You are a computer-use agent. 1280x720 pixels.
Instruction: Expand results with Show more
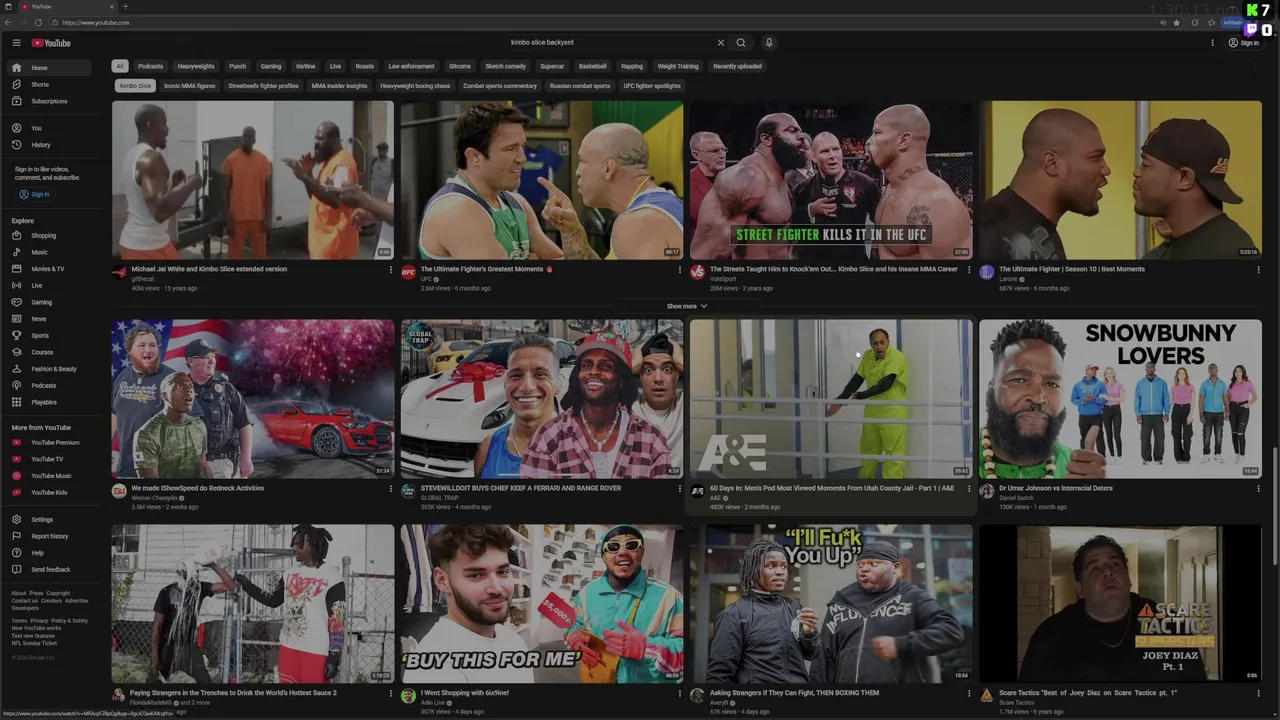coord(686,306)
